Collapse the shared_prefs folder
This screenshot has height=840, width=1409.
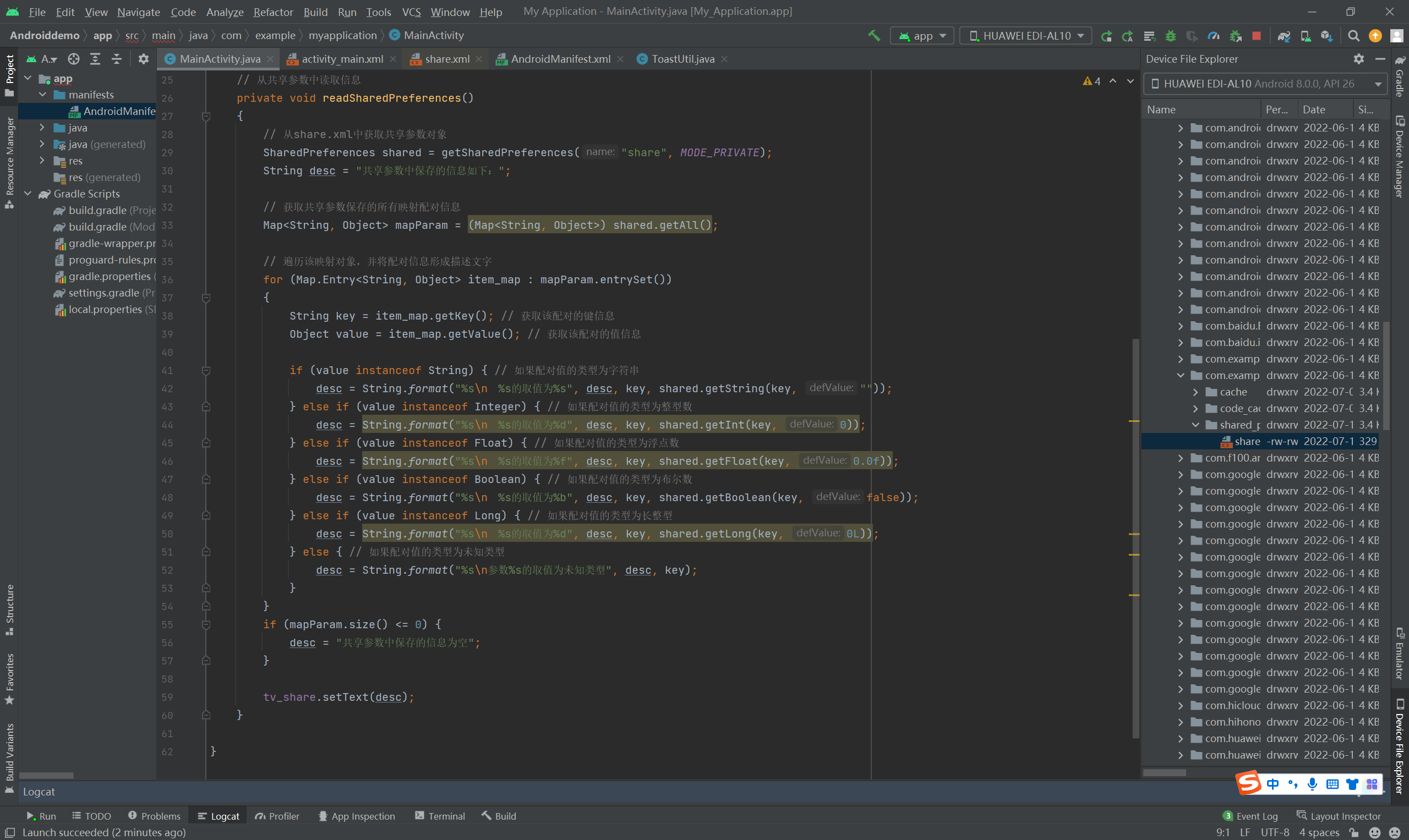pyautogui.click(x=1195, y=425)
